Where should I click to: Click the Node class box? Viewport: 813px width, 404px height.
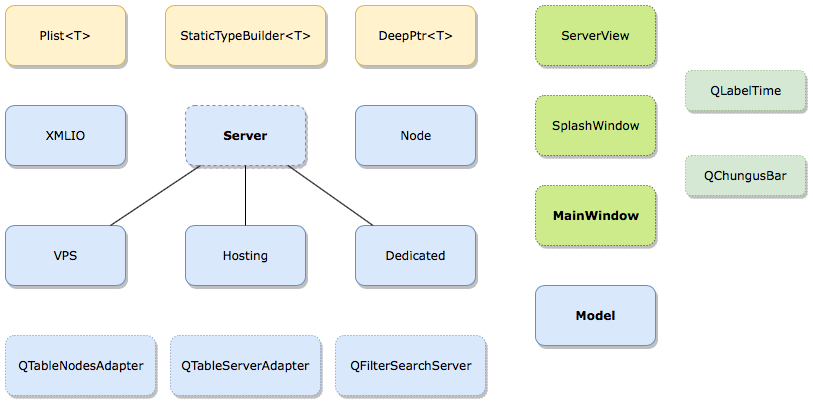pos(415,135)
